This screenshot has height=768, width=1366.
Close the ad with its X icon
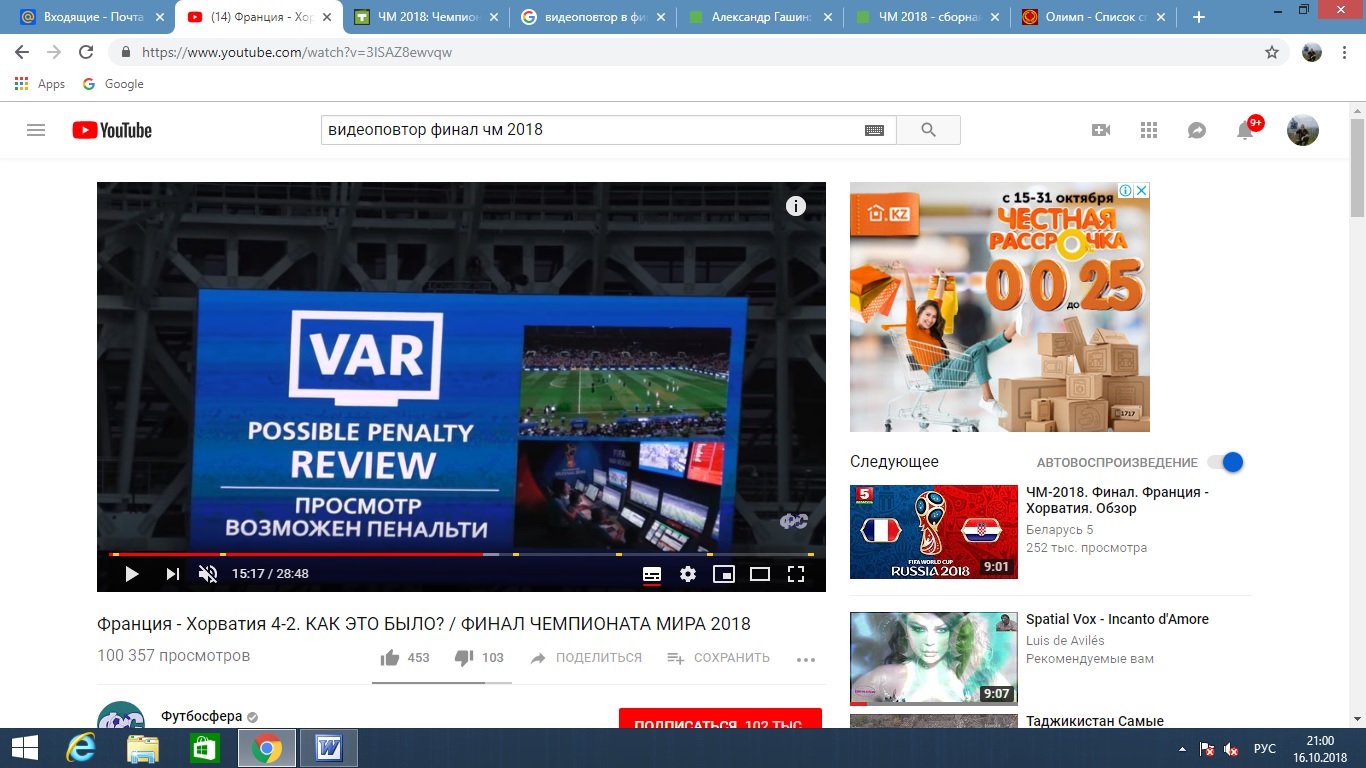tap(1142, 190)
